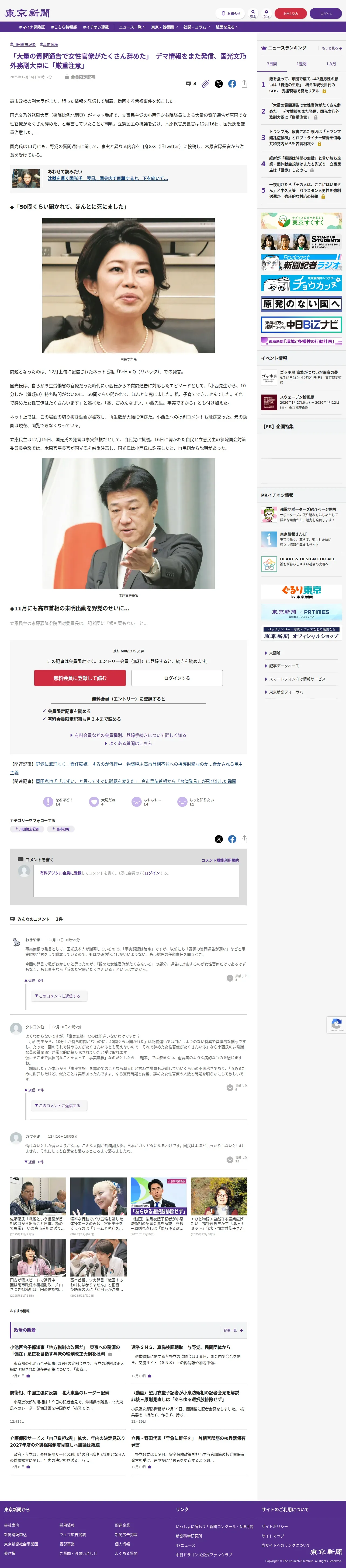The image size is (346, 1568).
Task: Select the 3日間 ranking tab
Action: [x=272, y=64]
